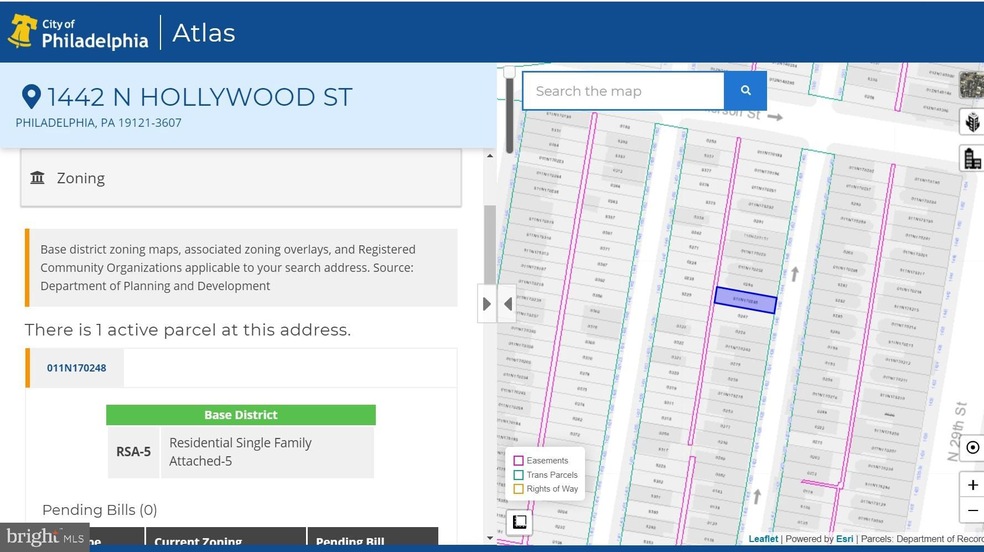
Task: Open the Leaflet attribution link
Action: (x=763, y=539)
